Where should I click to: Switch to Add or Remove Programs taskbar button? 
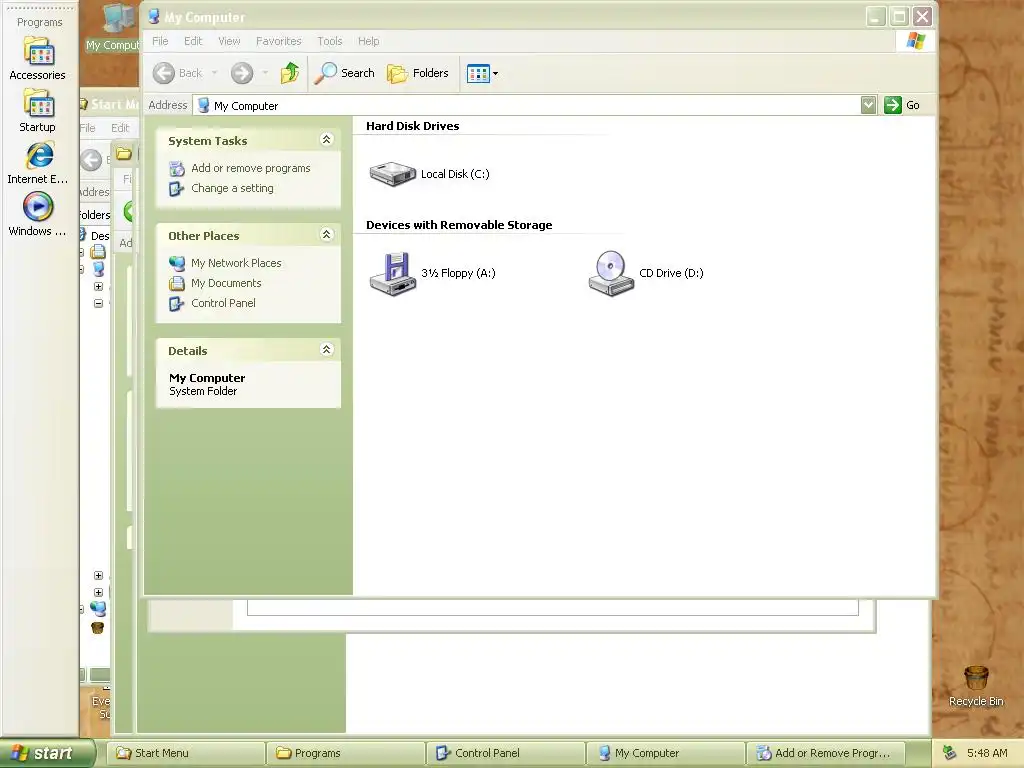click(x=826, y=753)
